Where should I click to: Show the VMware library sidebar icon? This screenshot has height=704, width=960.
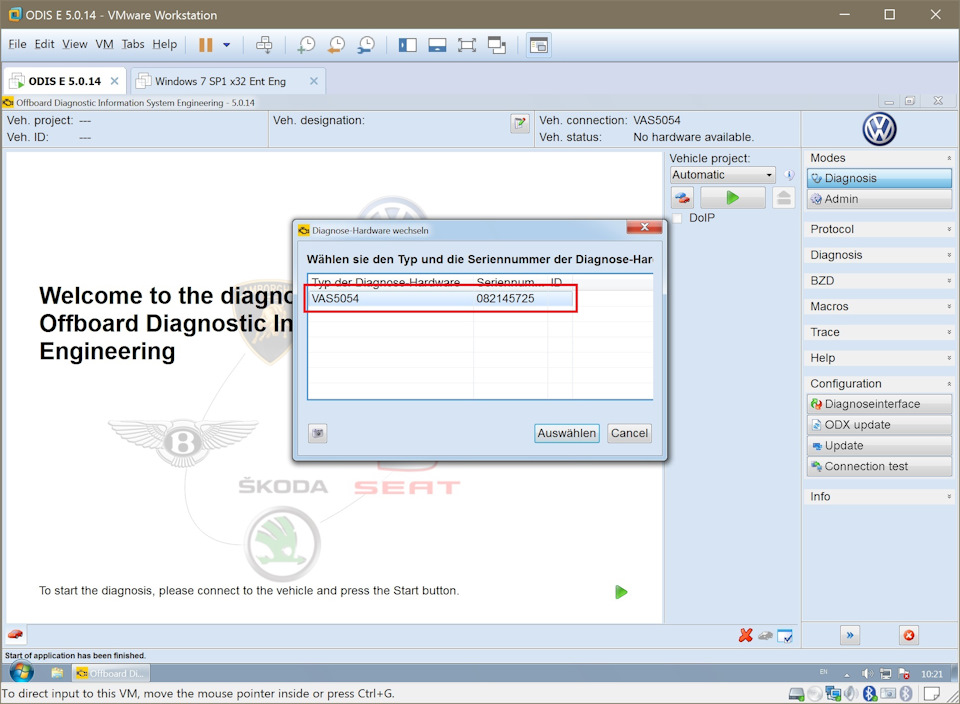408,45
